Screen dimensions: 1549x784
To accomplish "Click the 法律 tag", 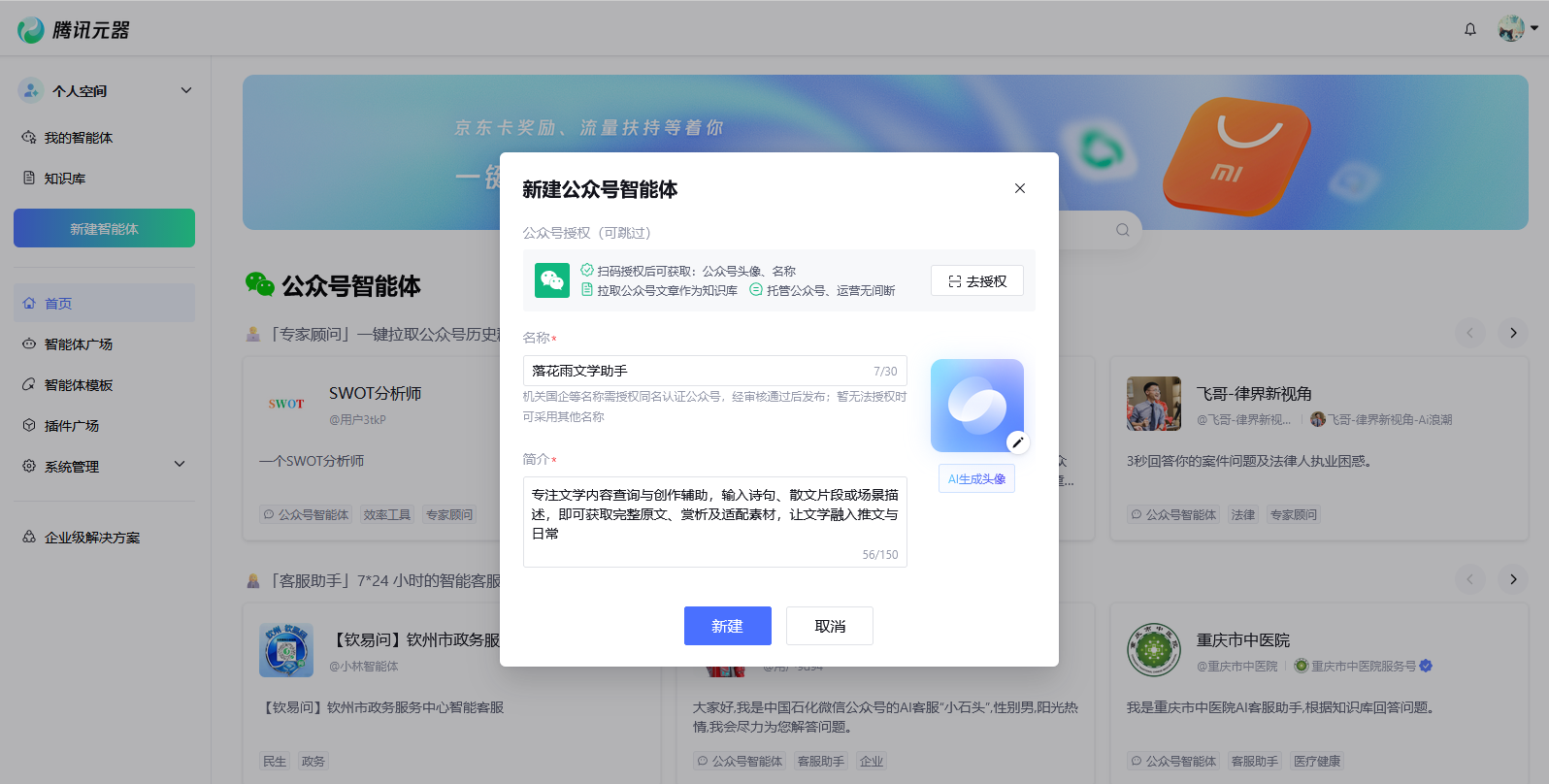I will point(1243,514).
